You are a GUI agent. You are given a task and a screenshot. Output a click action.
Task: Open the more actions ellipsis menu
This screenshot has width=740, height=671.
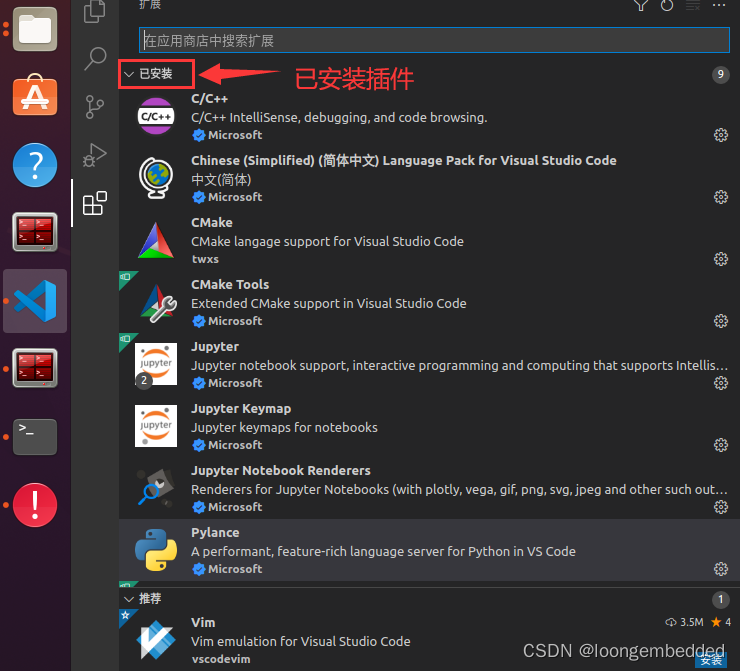(719, 6)
